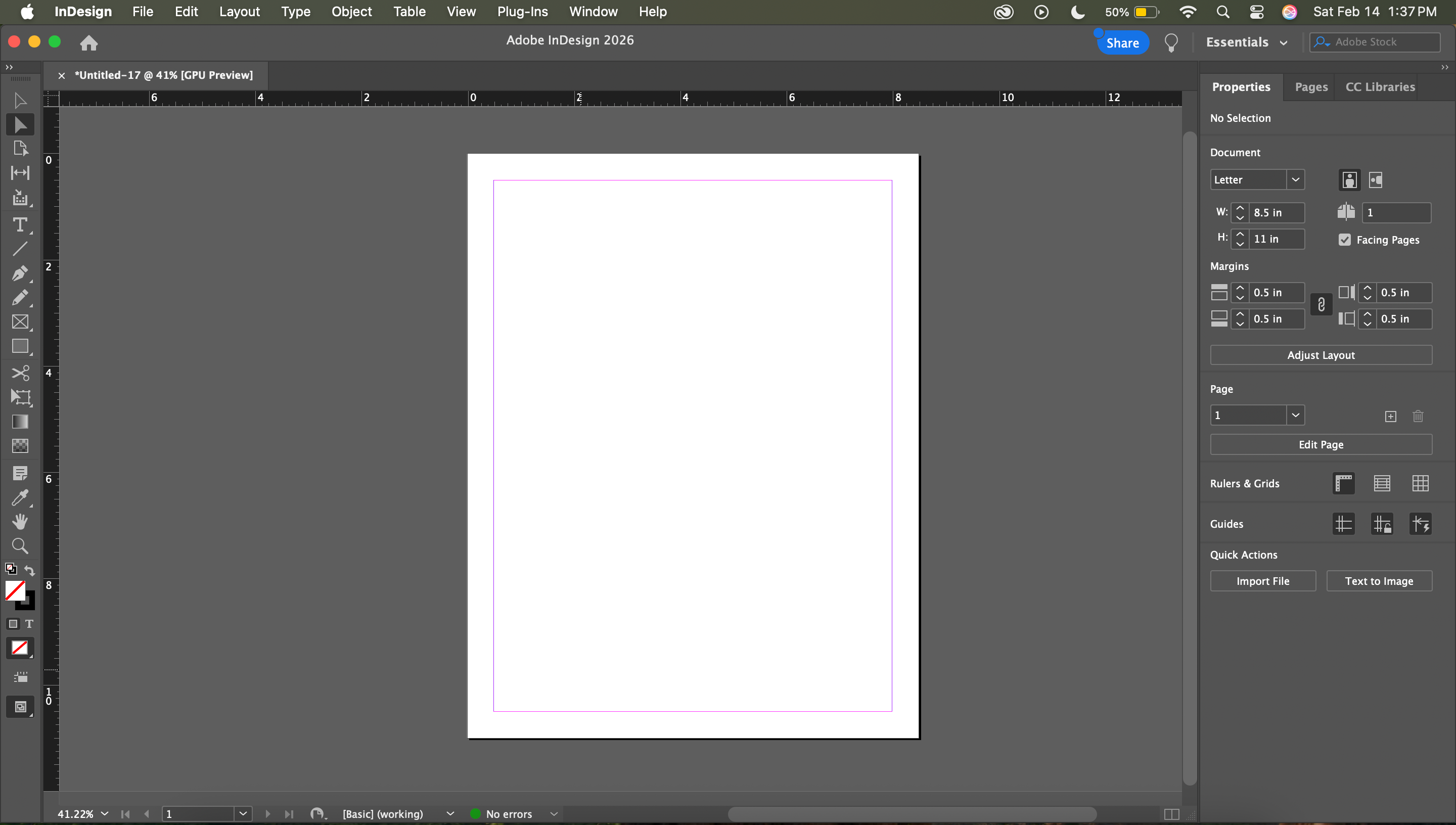Switch to the Pages tab
Screen dimensions: 1456x825
[x=1310, y=86]
